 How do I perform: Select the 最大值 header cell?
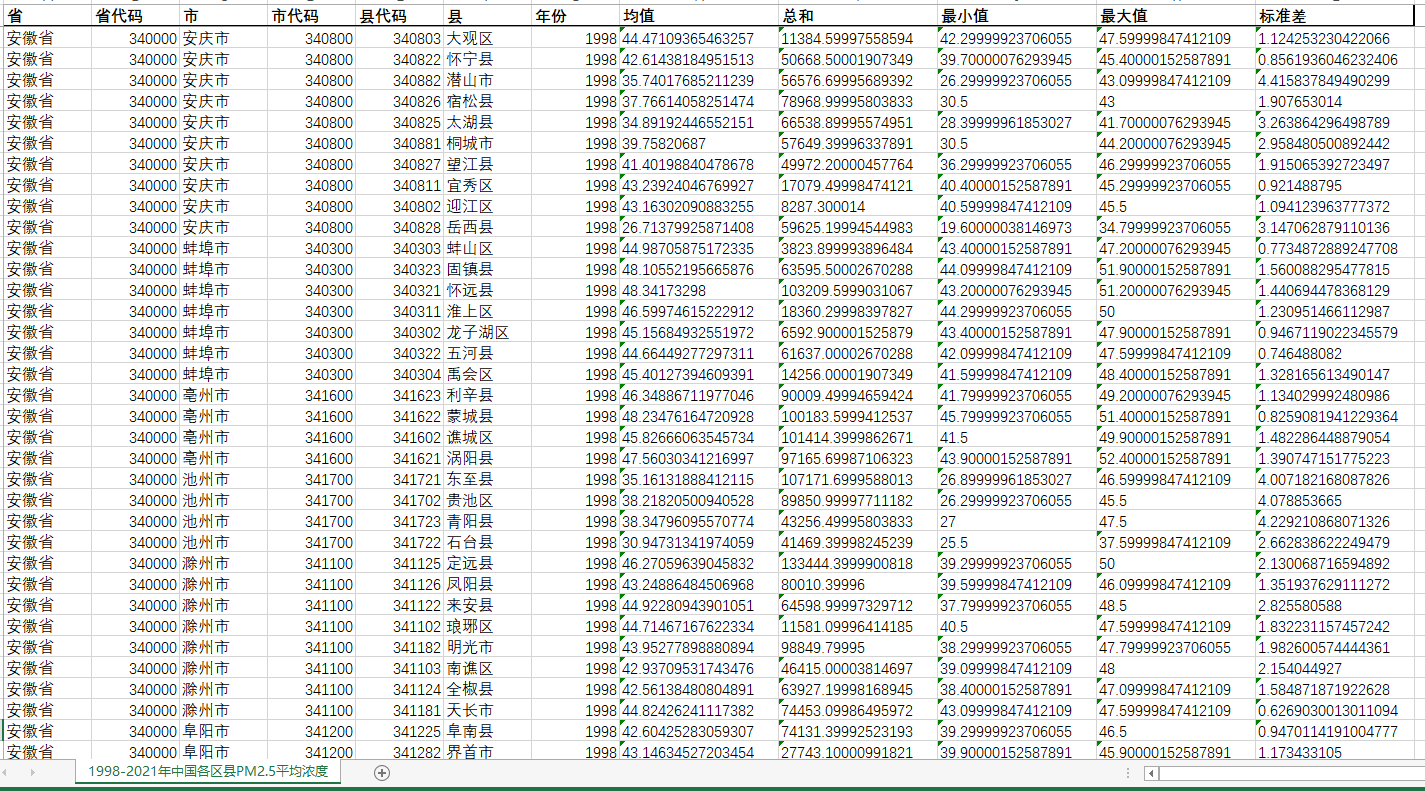[1176, 17]
